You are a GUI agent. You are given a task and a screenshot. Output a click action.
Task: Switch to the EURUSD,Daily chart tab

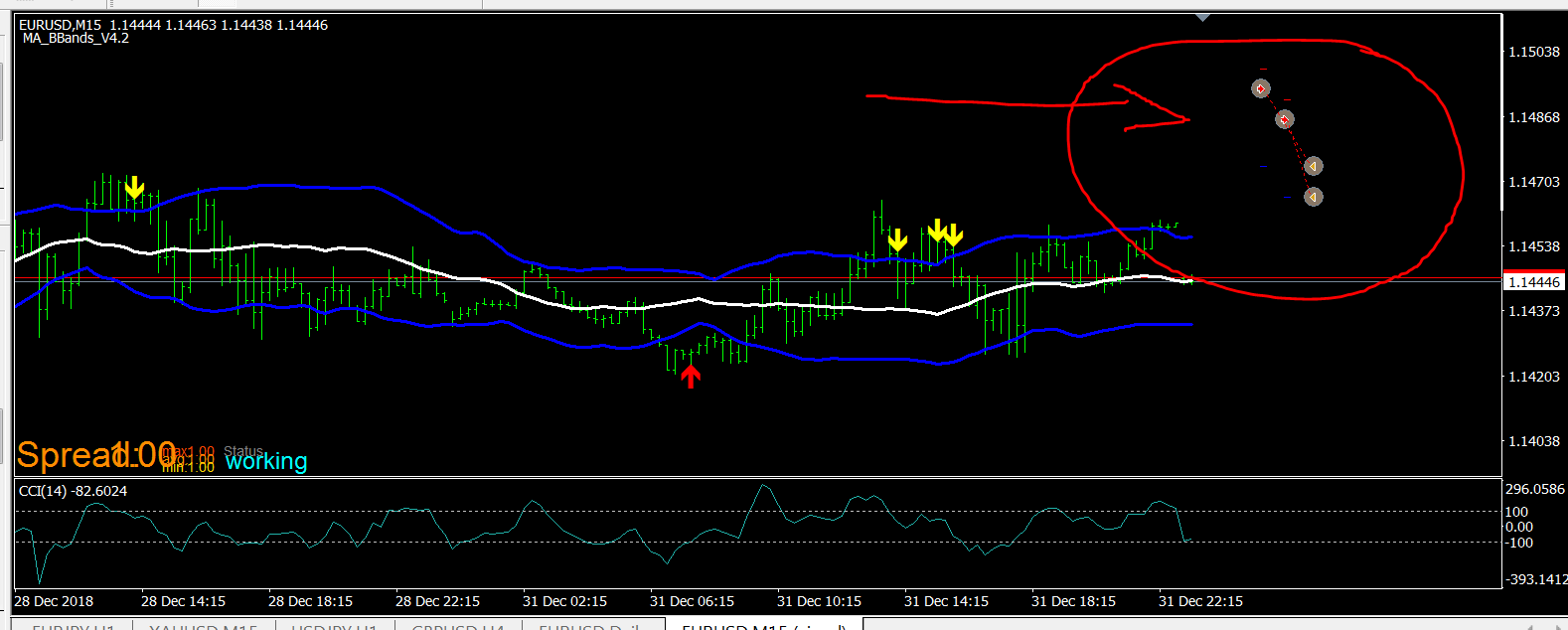(593, 625)
